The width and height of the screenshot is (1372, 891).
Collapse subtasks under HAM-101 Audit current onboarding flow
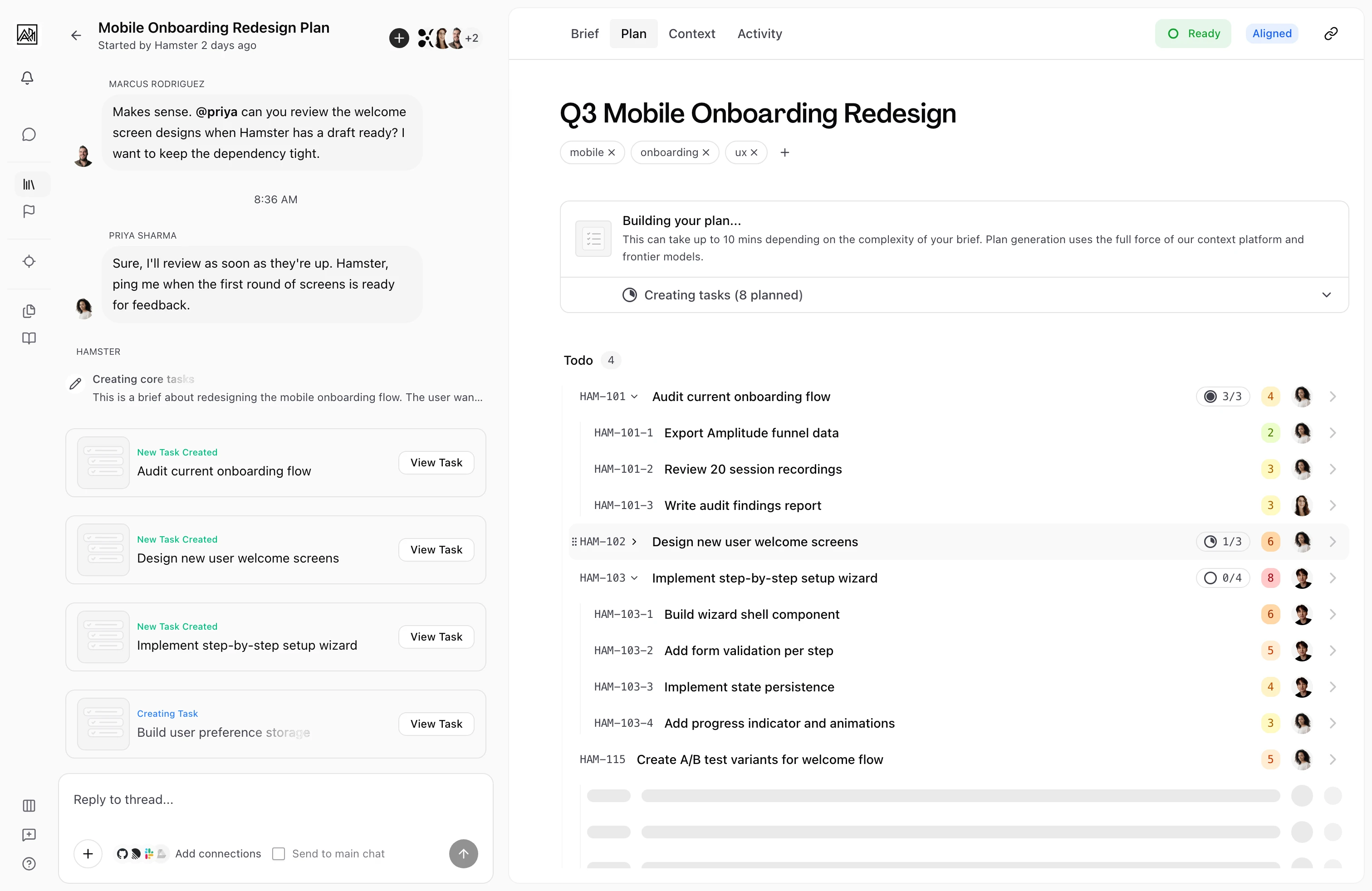click(x=635, y=397)
